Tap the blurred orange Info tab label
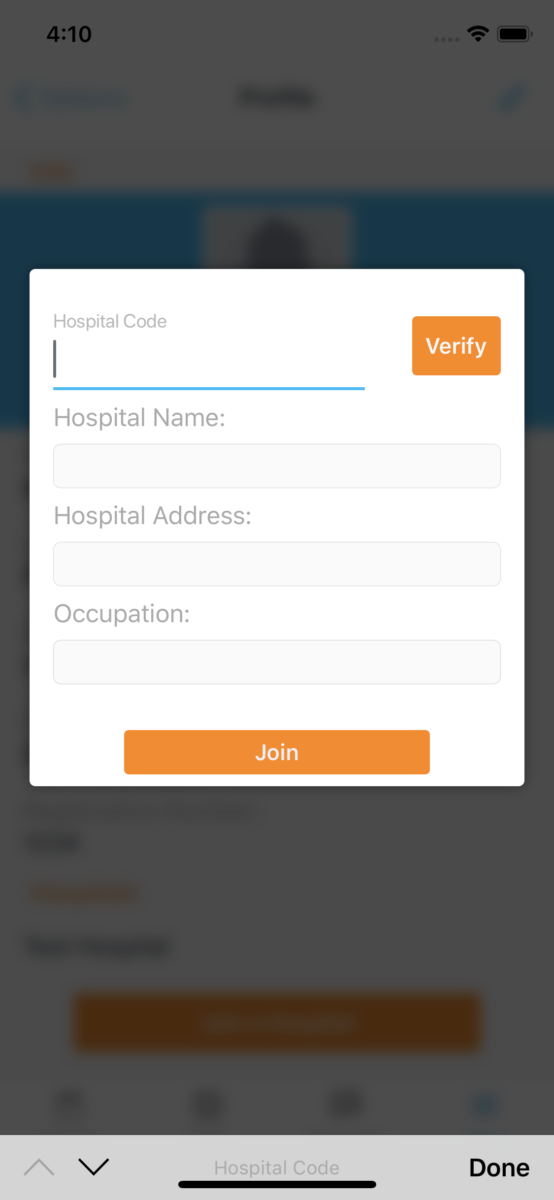Viewport: 554px width, 1200px height. [50, 171]
